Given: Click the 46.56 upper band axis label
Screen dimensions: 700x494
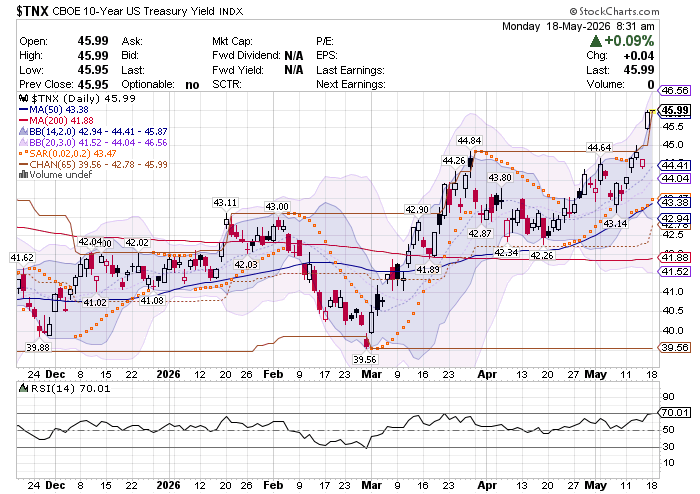Looking at the screenshot, I should coord(675,91).
